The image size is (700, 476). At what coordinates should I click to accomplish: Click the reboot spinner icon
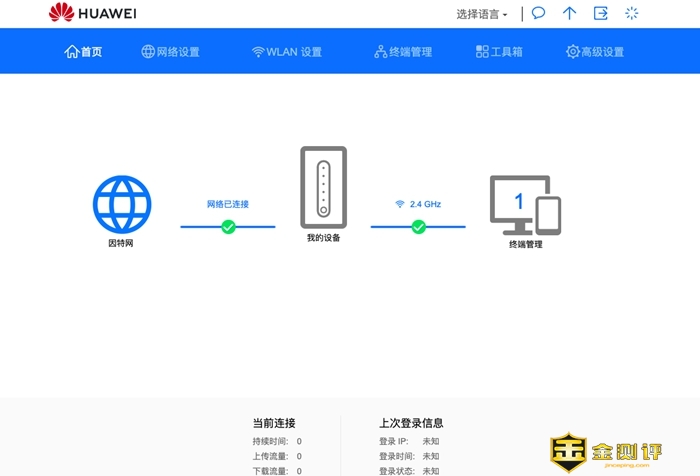click(631, 13)
